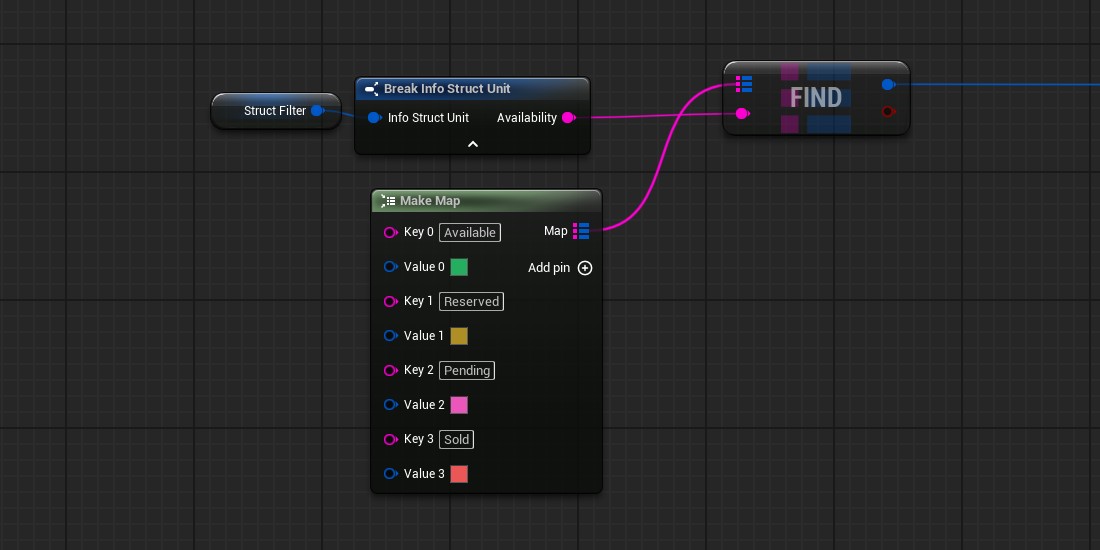The height and width of the screenshot is (550, 1100).
Task: Click the FIND node red boolean pin
Action: click(888, 111)
